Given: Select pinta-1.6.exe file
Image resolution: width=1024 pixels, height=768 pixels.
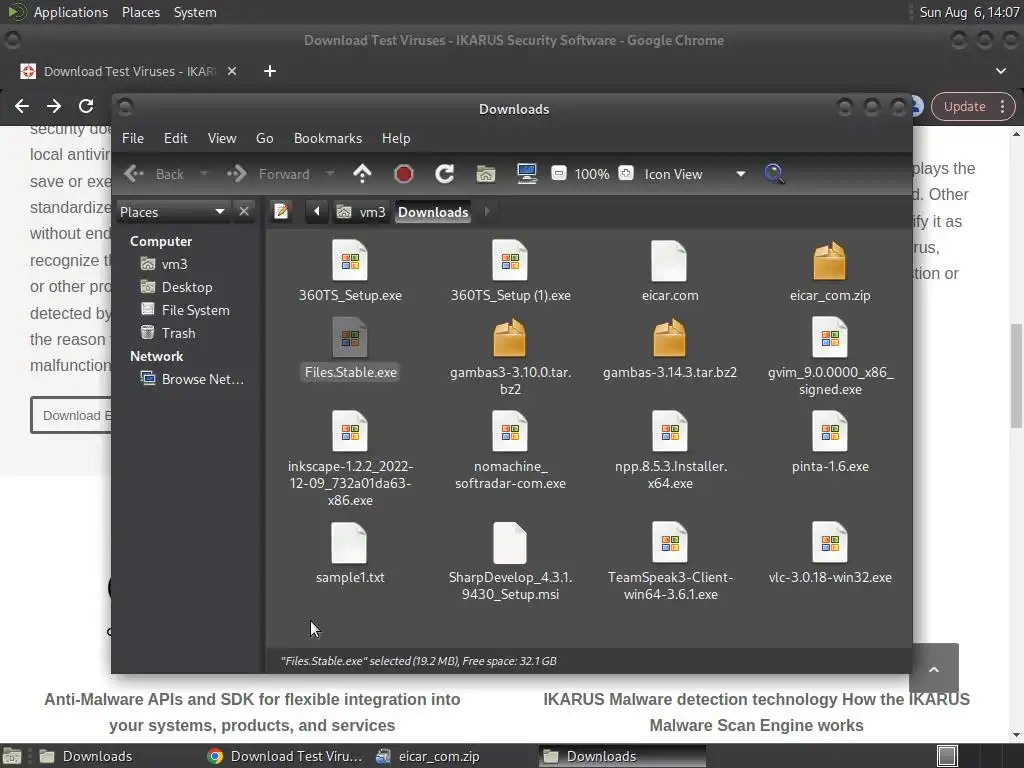Looking at the screenshot, I should (830, 442).
